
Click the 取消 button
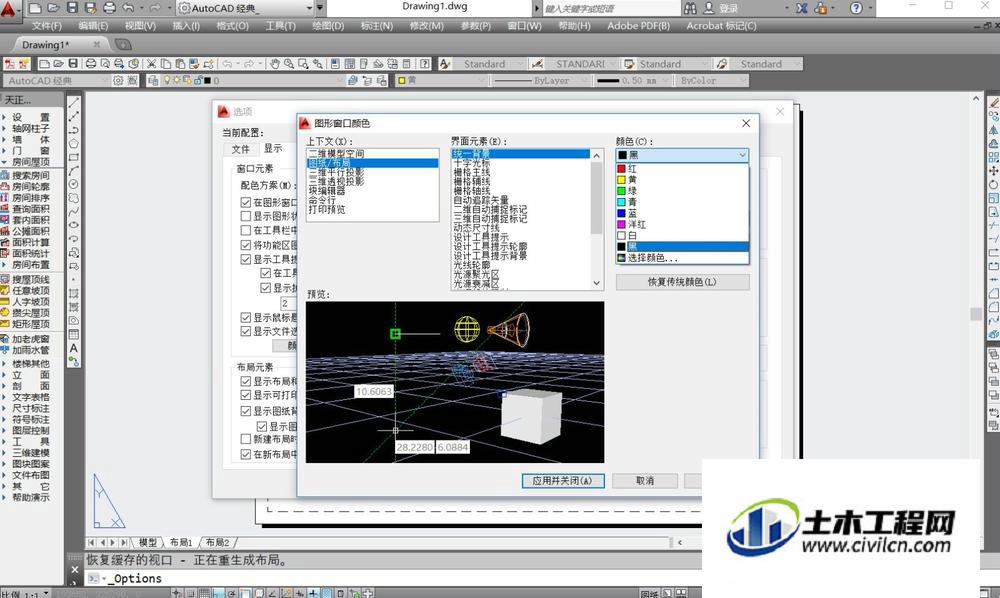point(645,481)
